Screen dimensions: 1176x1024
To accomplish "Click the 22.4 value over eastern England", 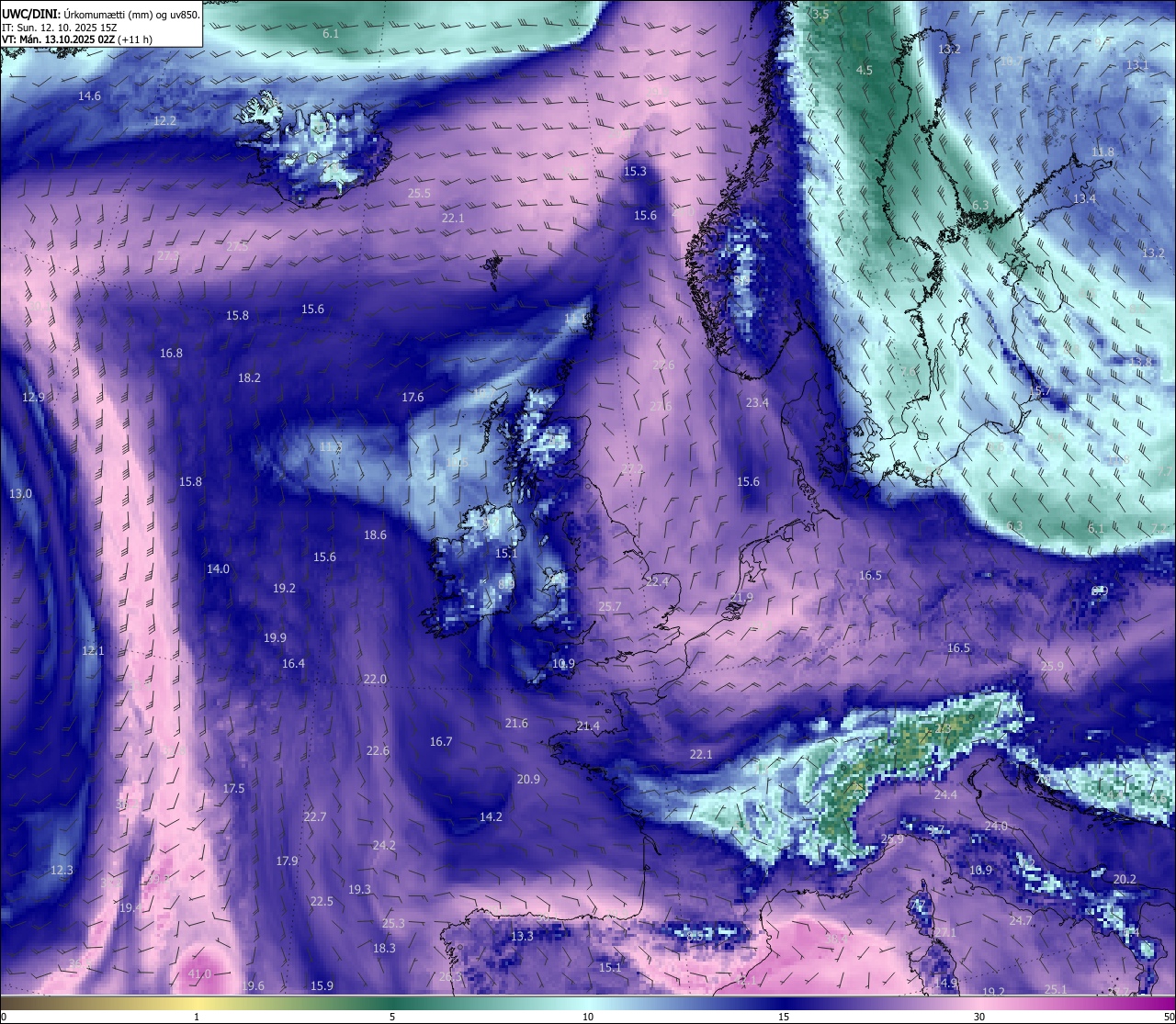I will pos(657,581).
